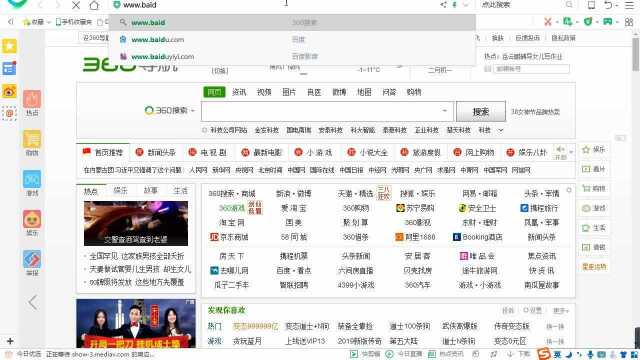
Task: Expand the 更多 dropdown in 发现你喜欢
Action: point(561,311)
